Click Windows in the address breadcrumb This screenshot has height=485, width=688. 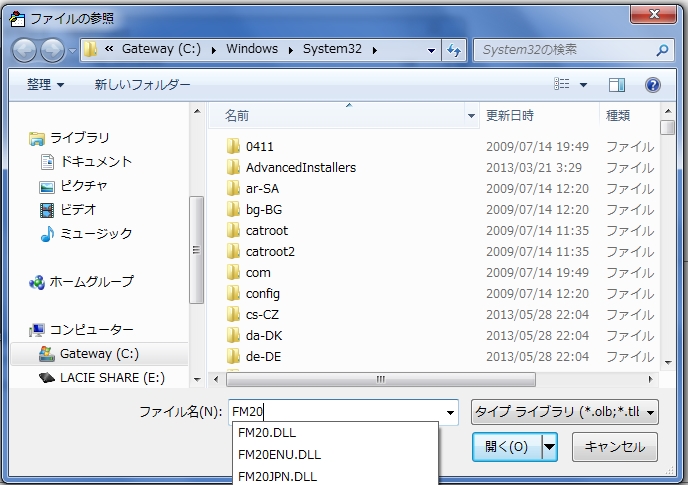[x=252, y=49]
